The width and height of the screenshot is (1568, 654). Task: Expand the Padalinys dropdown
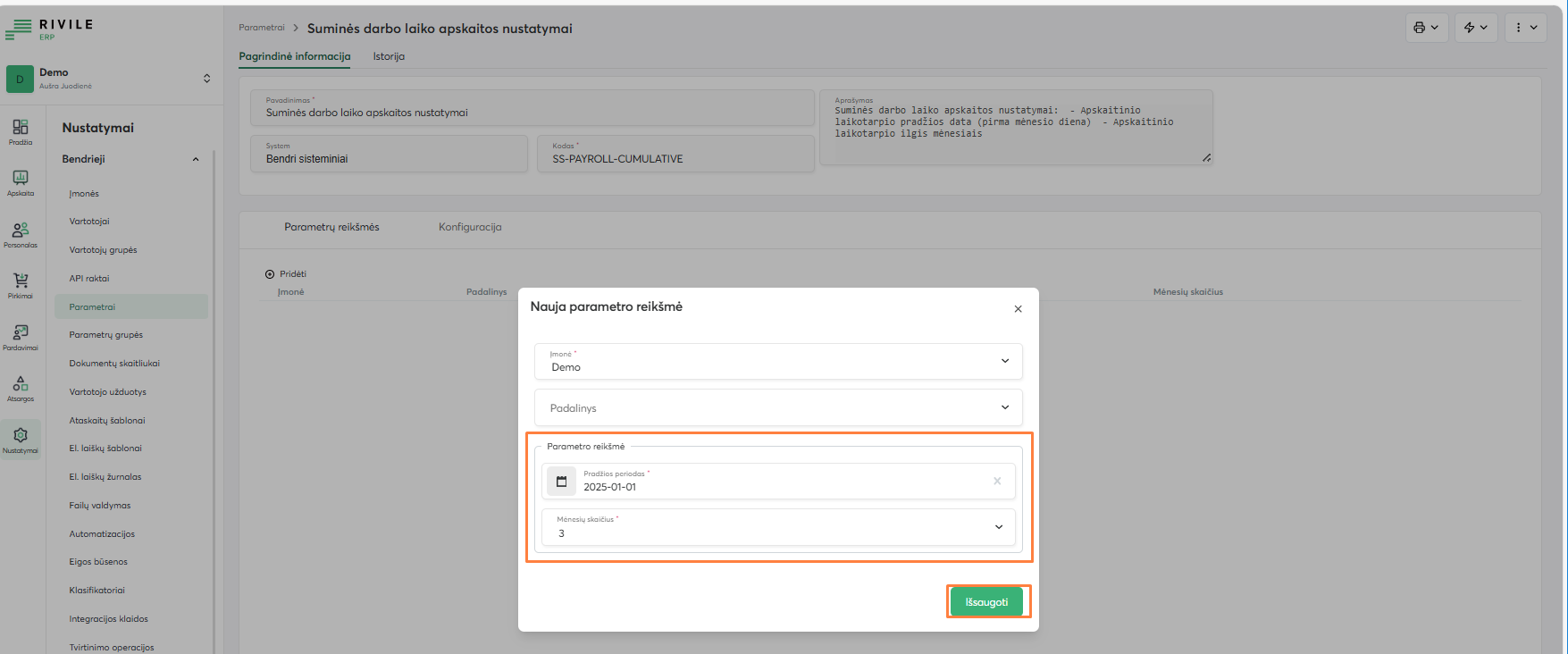coord(1004,407)
